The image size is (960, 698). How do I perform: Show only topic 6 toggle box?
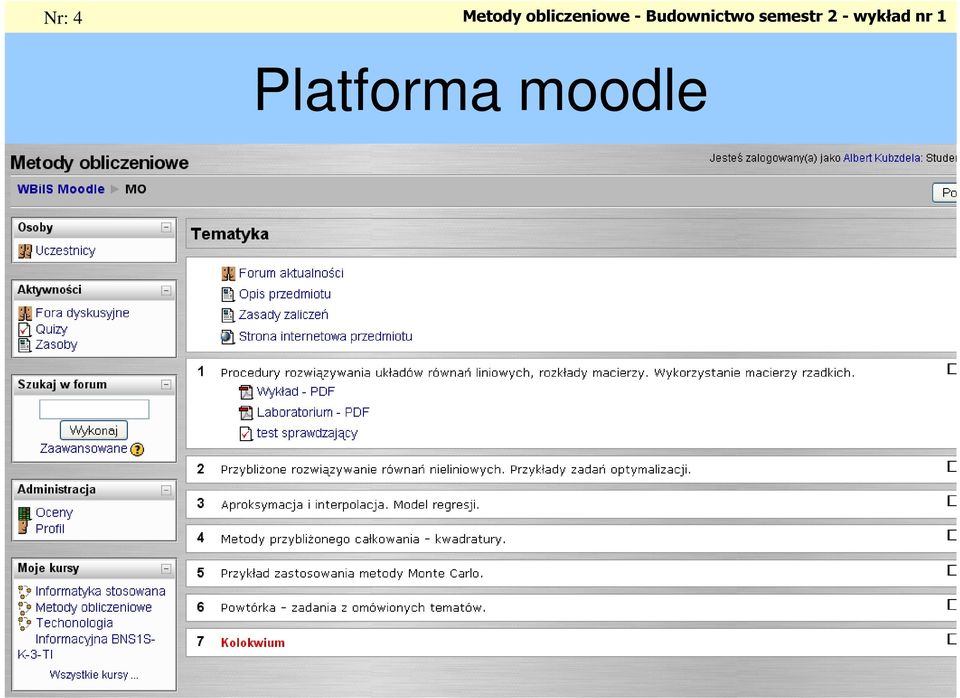coord(952,604)
